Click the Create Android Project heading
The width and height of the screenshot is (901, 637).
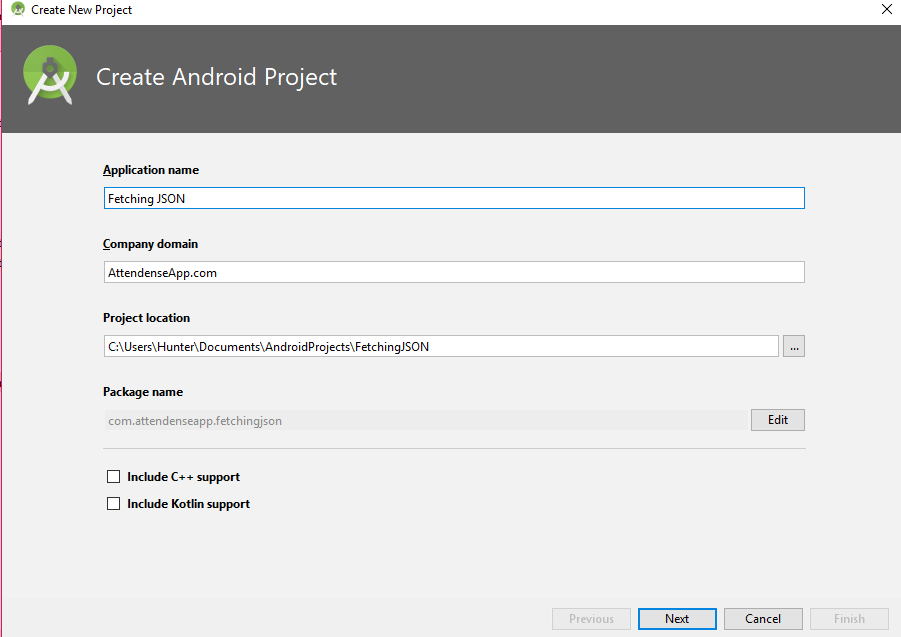[x=216, y=77]
